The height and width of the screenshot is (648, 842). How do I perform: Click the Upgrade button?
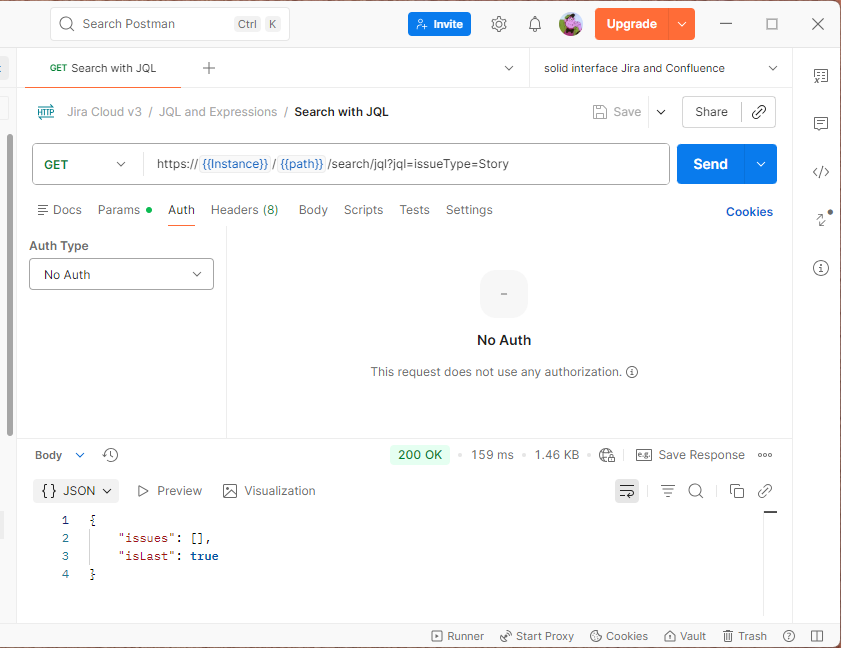coord(632,24)
